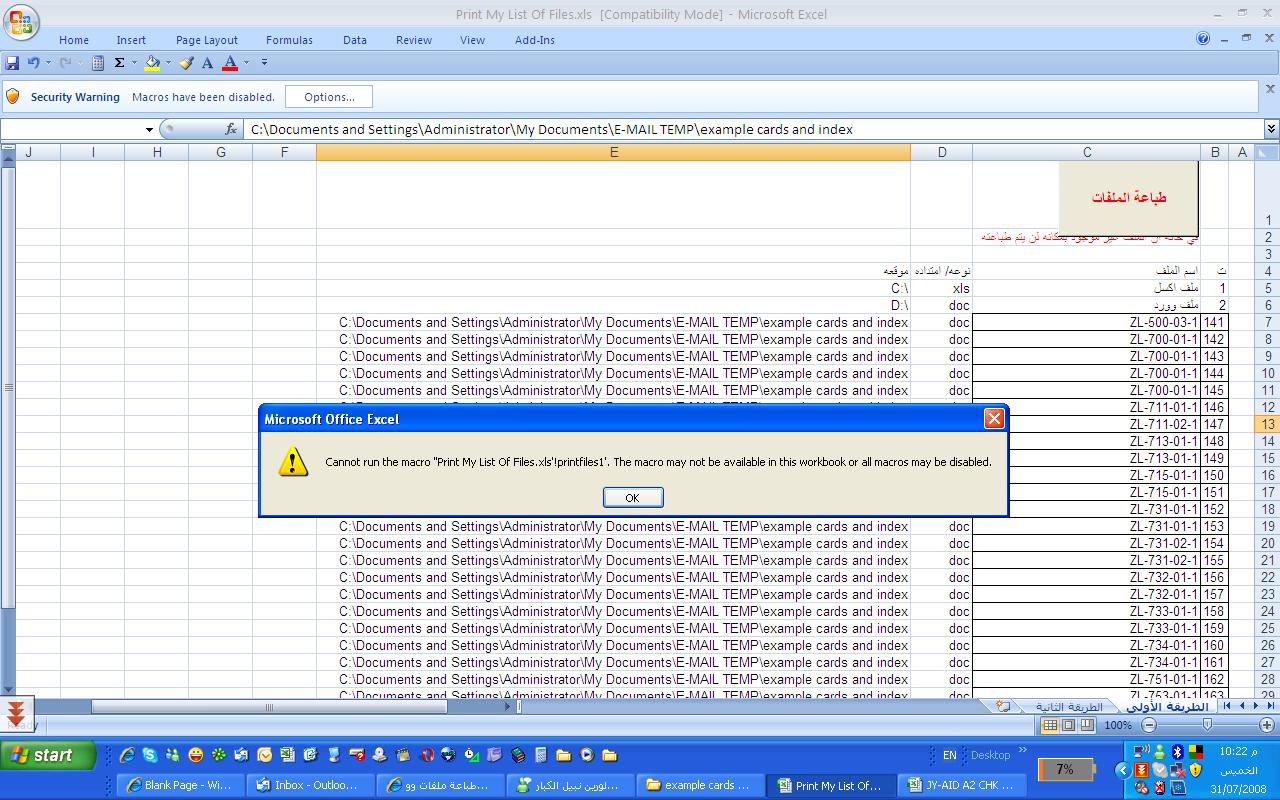1280x800 pixels.
Task: Click the red طباعة الملفات print button
Action: click(1129, 197)
